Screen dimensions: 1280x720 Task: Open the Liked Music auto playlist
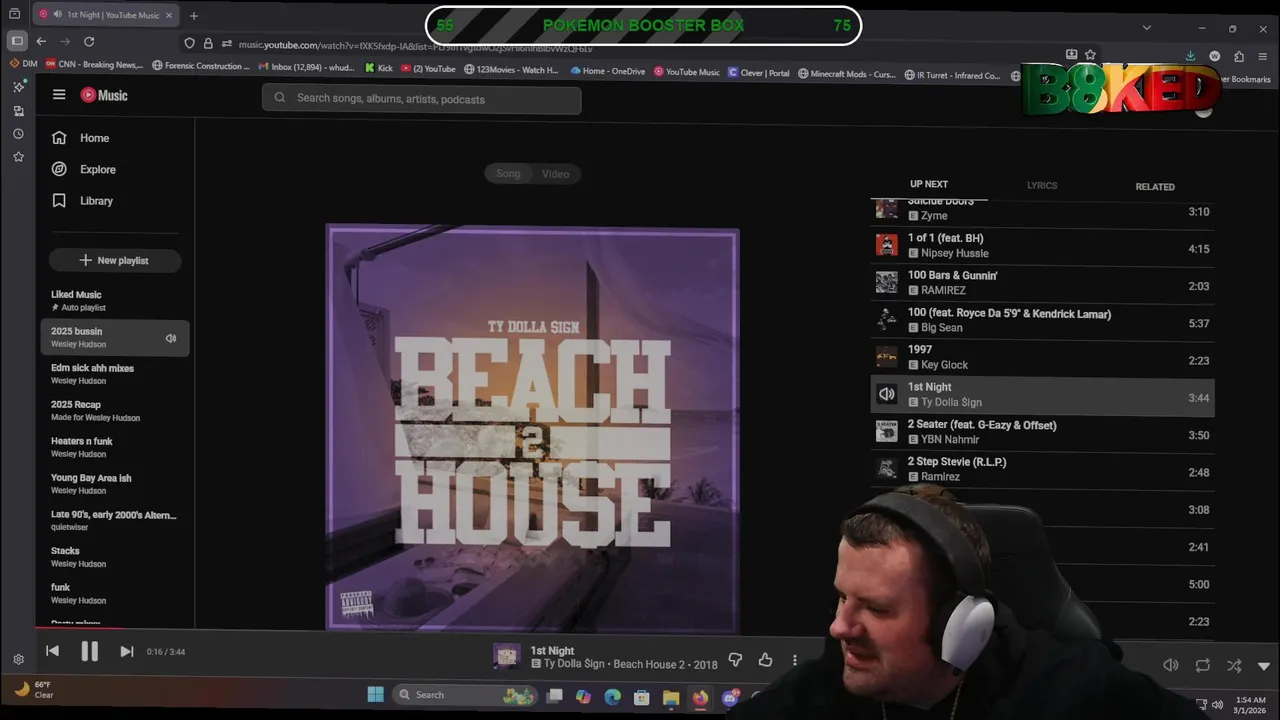(x=115, y=300)
